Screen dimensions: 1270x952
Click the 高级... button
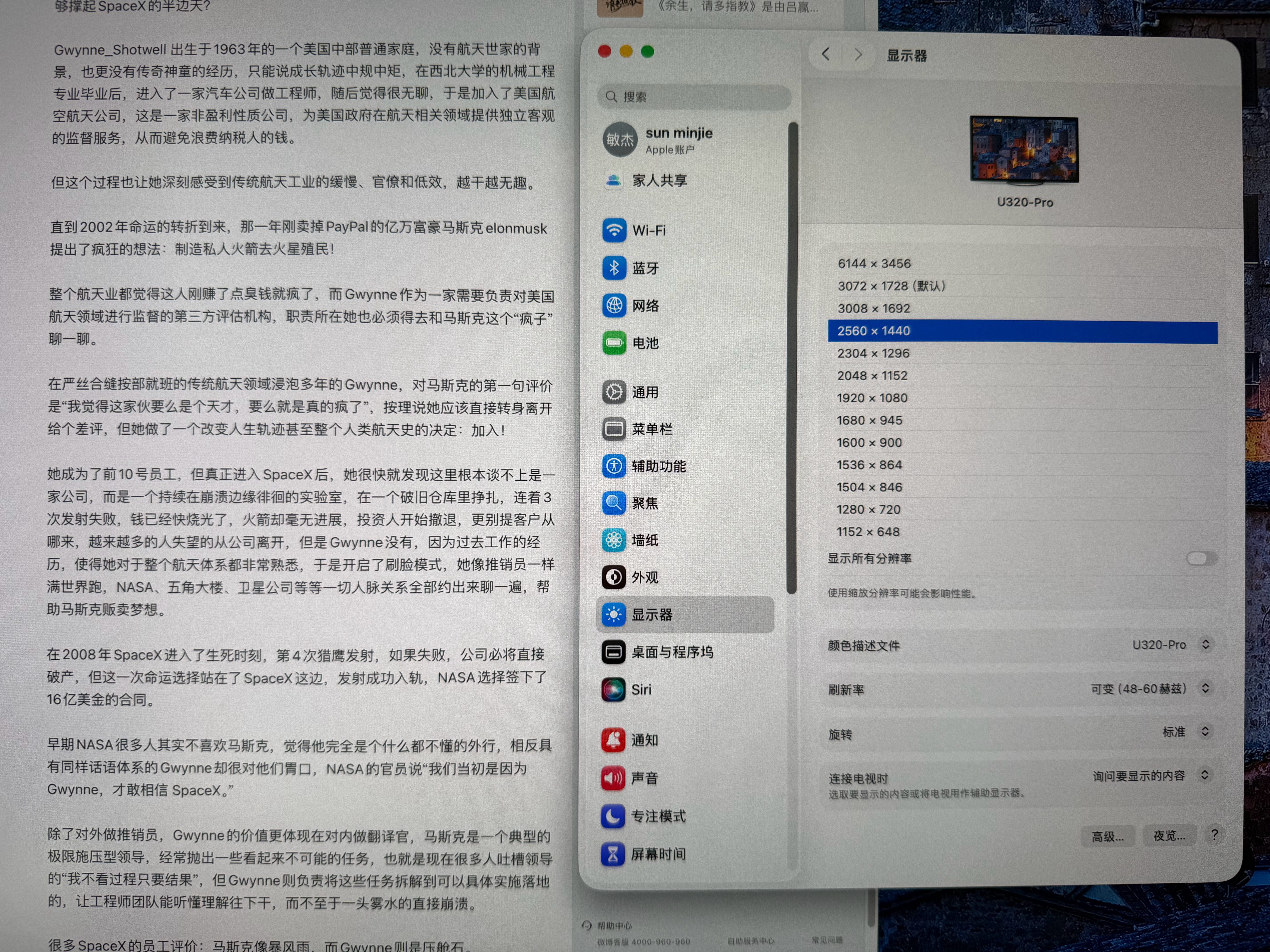coord(1107,836)
